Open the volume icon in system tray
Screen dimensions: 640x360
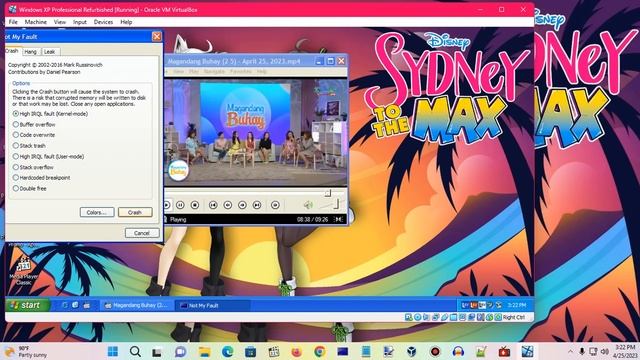[605, 351]
